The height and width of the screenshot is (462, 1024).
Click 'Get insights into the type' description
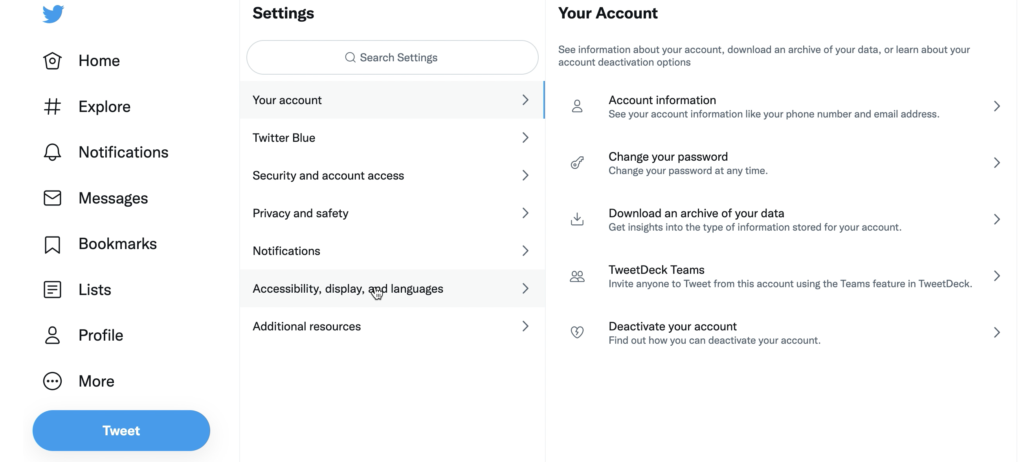click(755, 227)
